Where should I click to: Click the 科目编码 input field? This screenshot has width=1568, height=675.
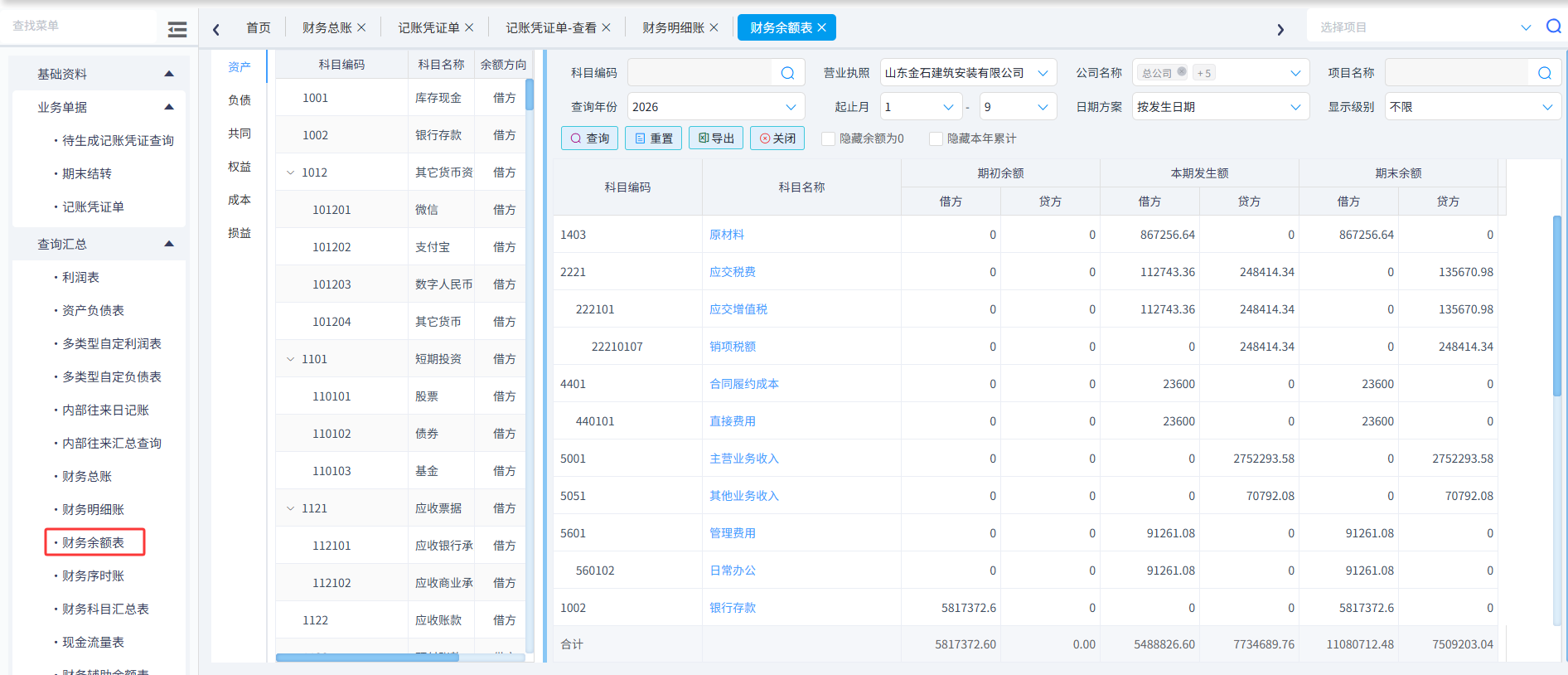(700, 73)
